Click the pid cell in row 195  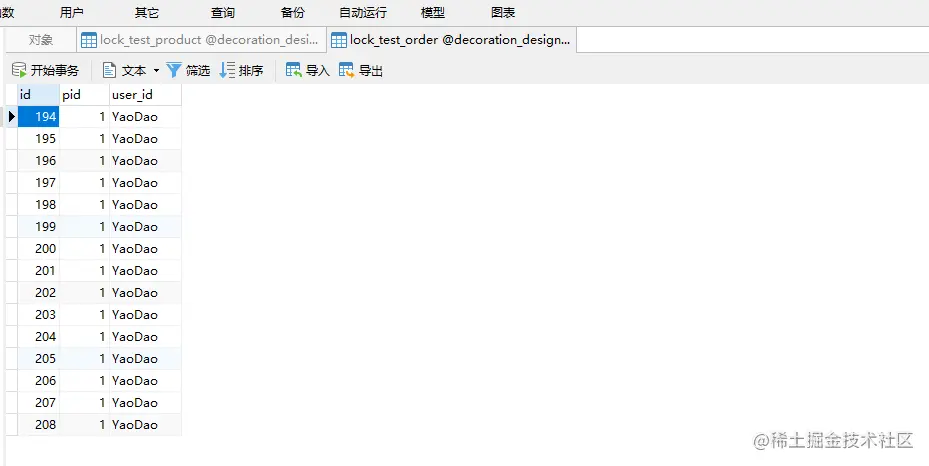click(84, 139)
